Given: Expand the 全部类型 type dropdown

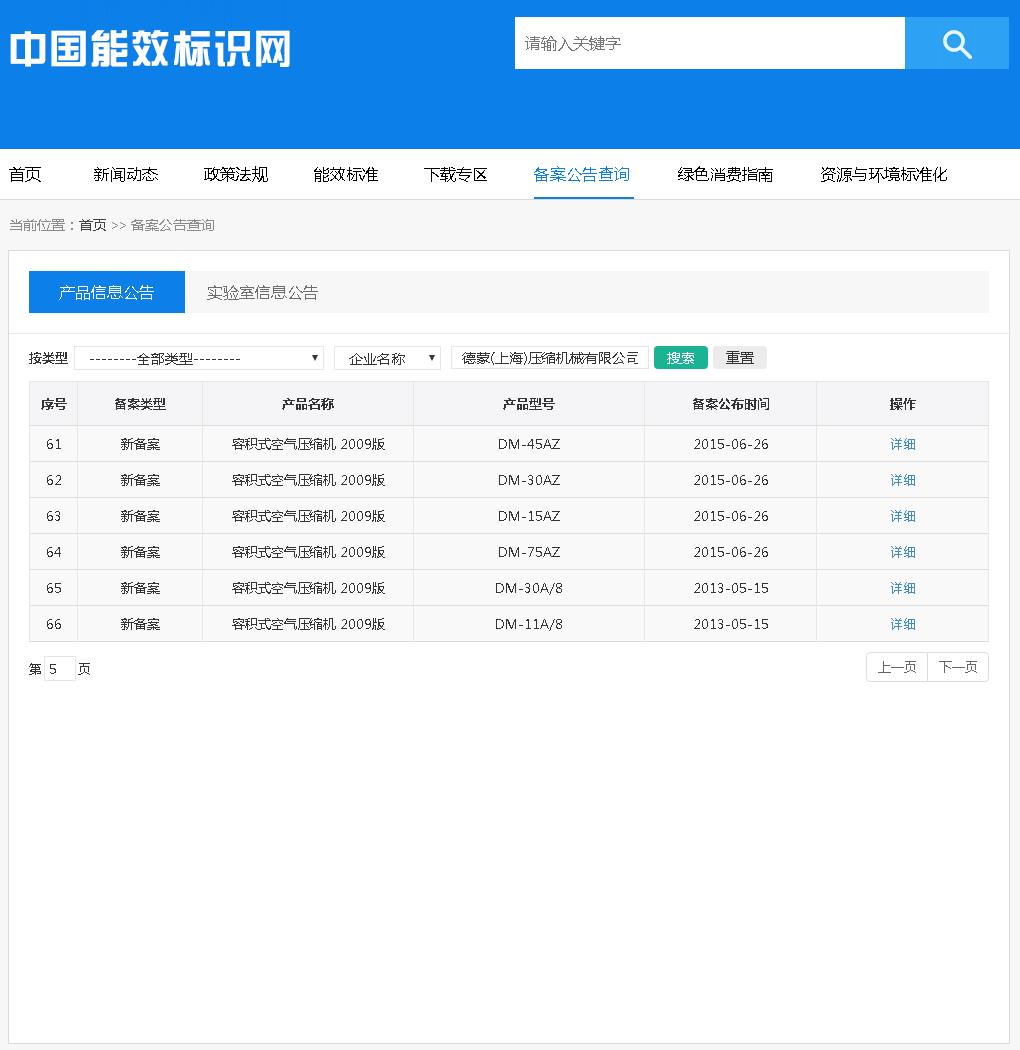Looking at the screenshot, I should tap(199, 358).
